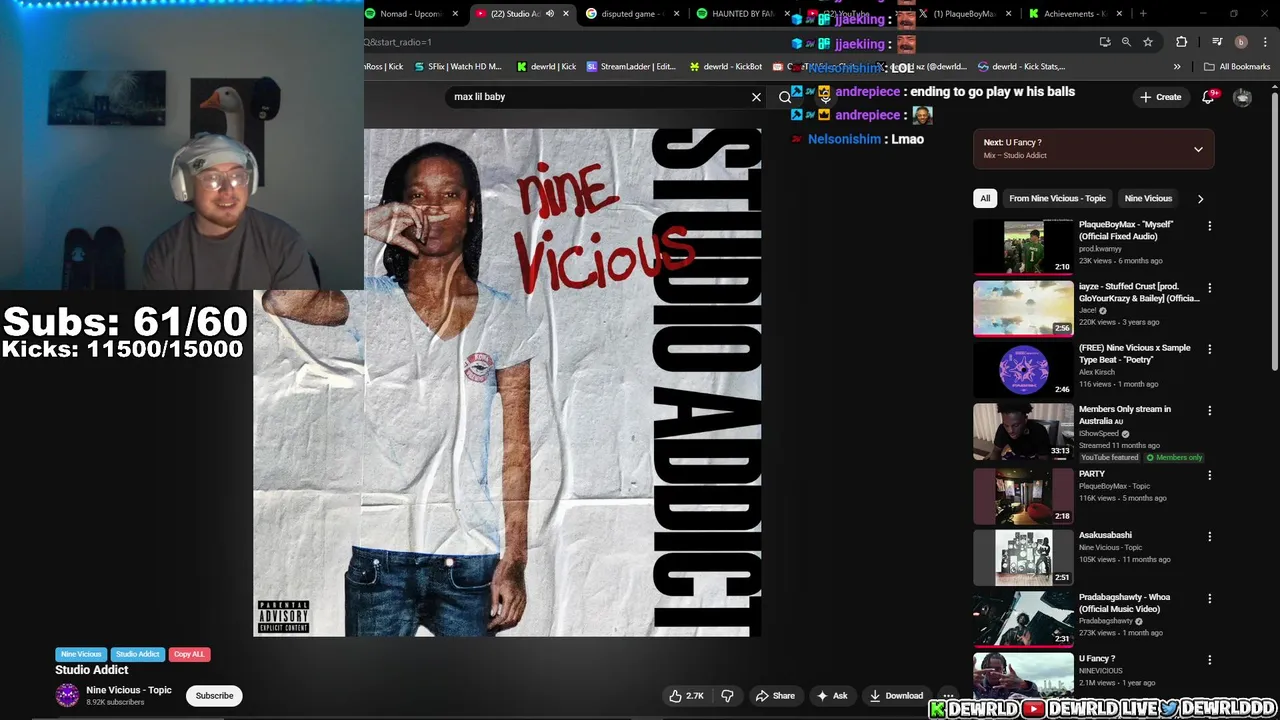Image resolution: width=1280 pixels, height=720 pixels.
Task: Close the Achievements Kick tab
Action: pyautogui.click(x=1119, y=14)
